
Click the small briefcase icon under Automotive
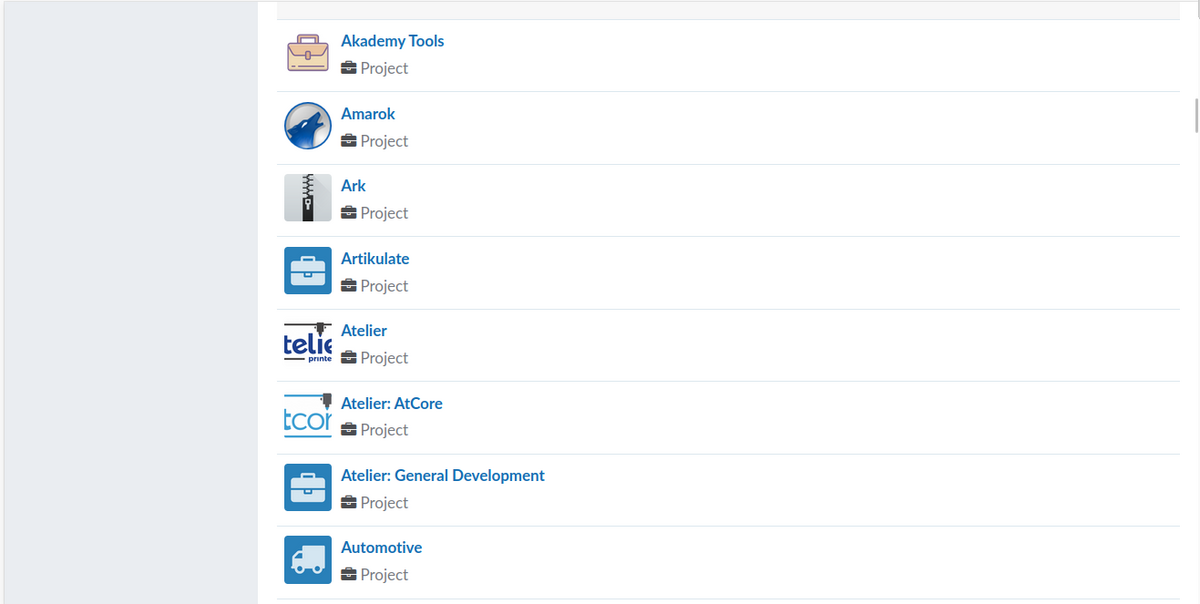tap(349, 575)
